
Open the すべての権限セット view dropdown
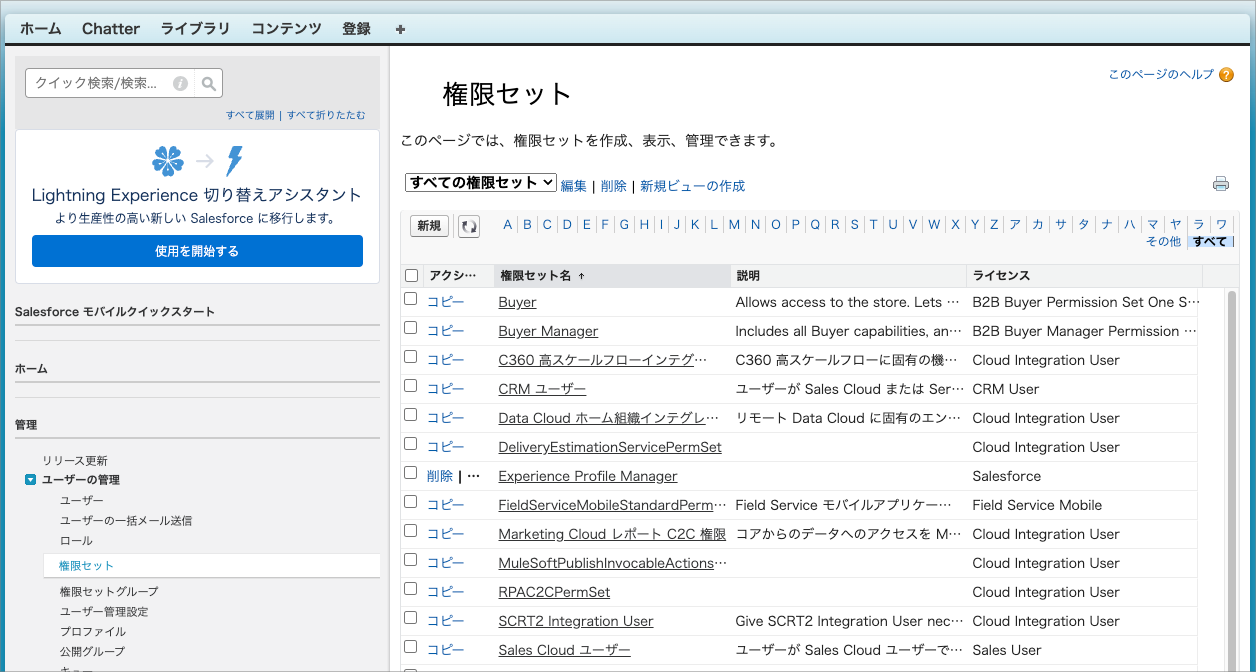coord(481,183)
